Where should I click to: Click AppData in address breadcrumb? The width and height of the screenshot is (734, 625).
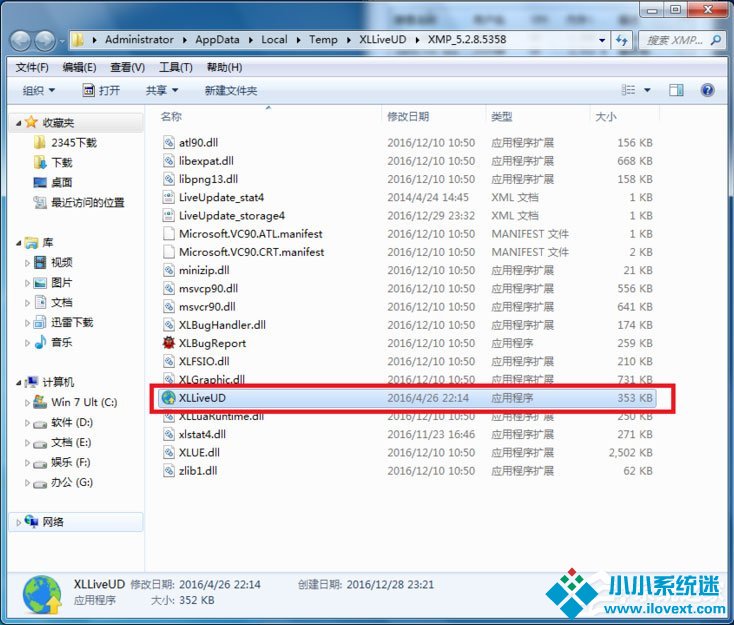tap(217, 40)
